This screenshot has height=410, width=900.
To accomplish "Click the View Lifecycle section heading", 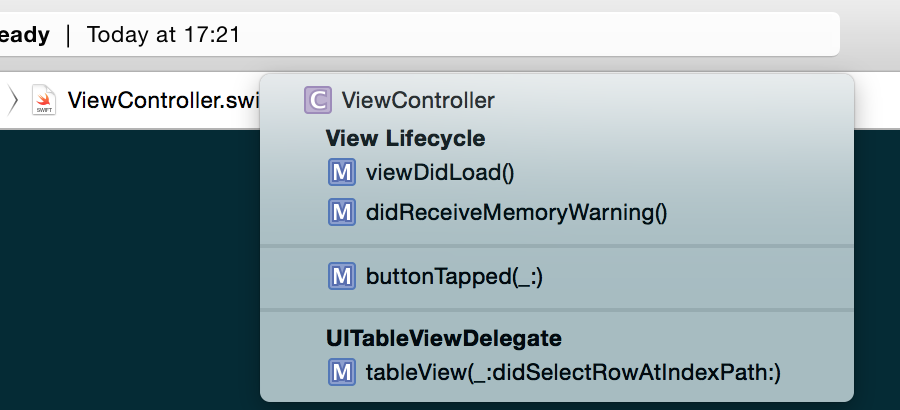I will 405,138.
